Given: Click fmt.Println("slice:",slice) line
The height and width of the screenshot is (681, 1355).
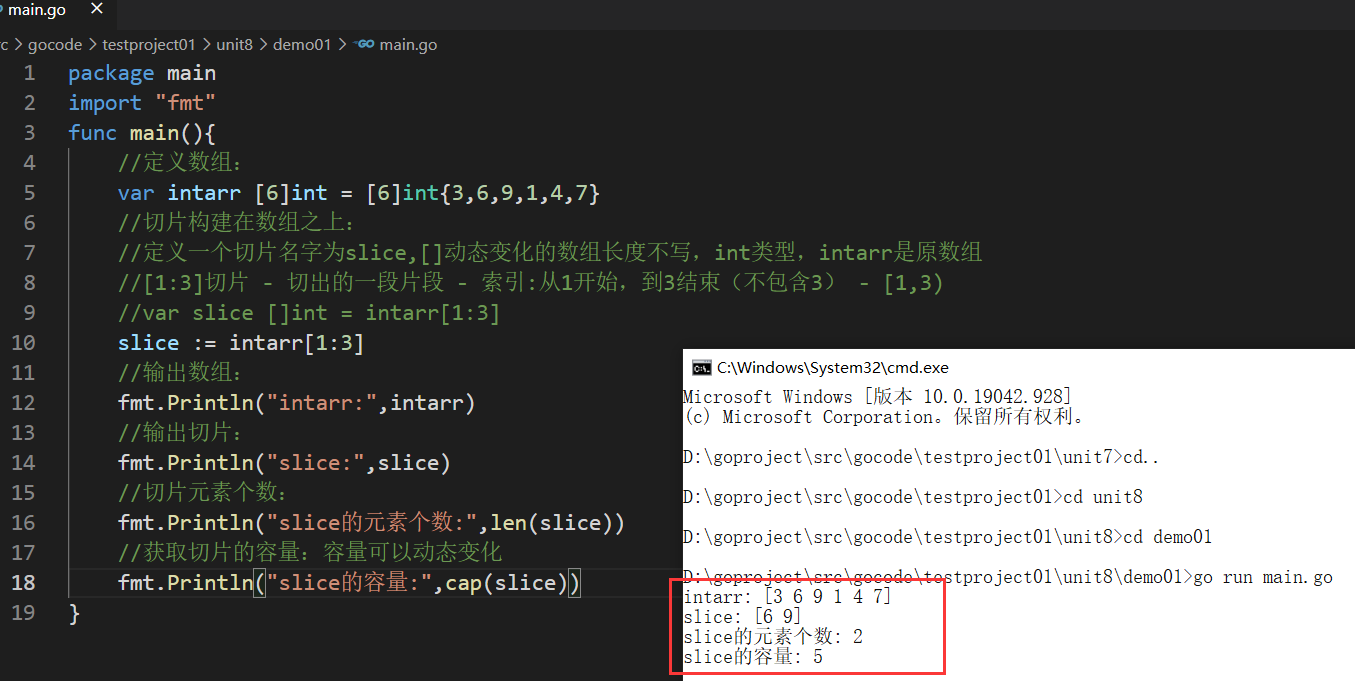Looking at the screenshot, I should (285, 463).
